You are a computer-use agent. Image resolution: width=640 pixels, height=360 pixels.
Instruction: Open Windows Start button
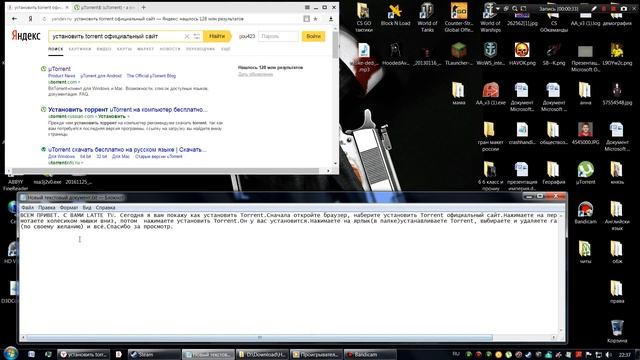[x=10, y=353]
